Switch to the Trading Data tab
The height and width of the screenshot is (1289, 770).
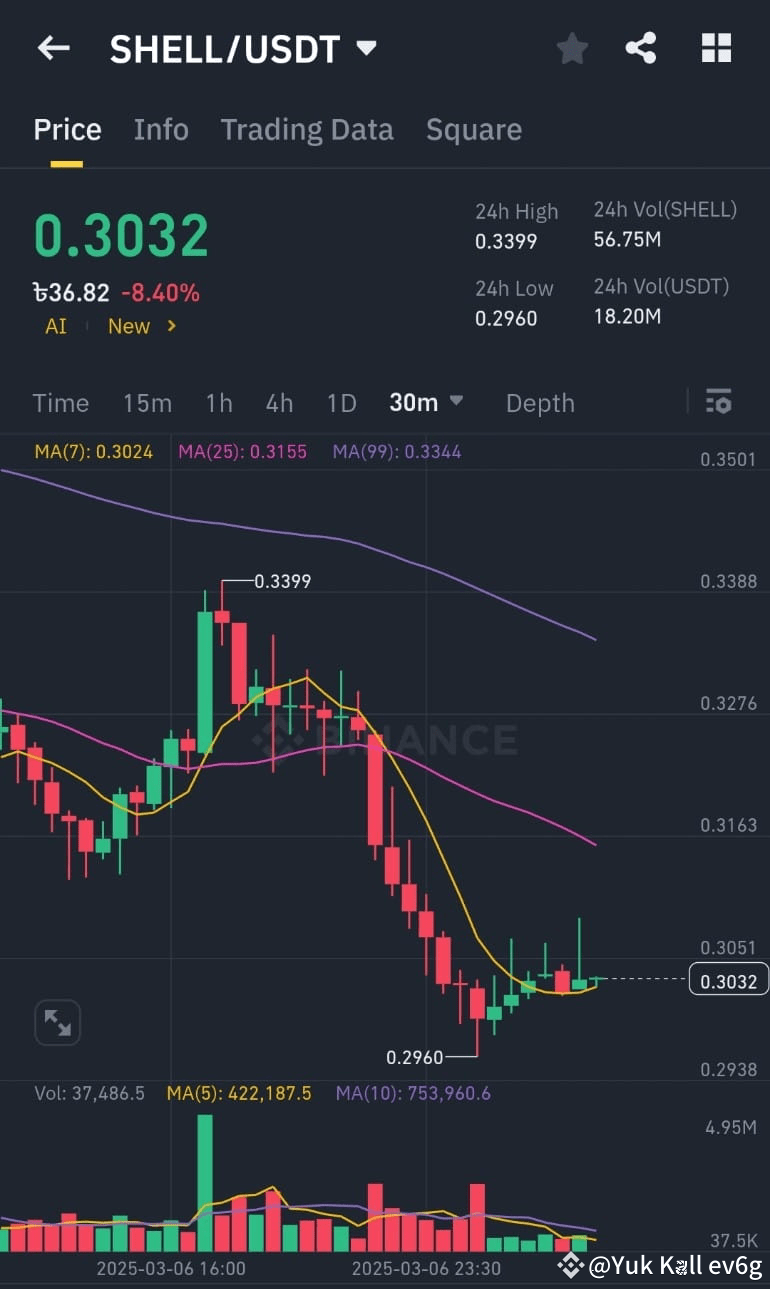click(307, 129)
